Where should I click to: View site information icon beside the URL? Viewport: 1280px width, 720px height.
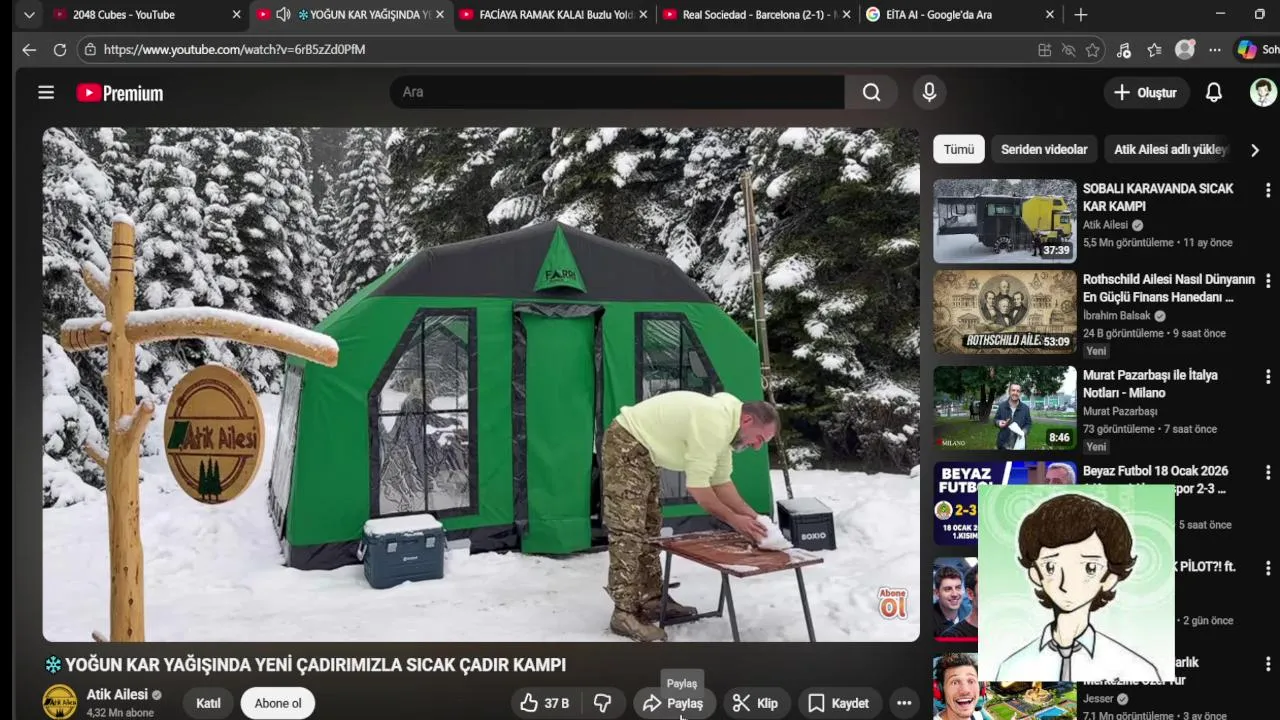(90, 49)
